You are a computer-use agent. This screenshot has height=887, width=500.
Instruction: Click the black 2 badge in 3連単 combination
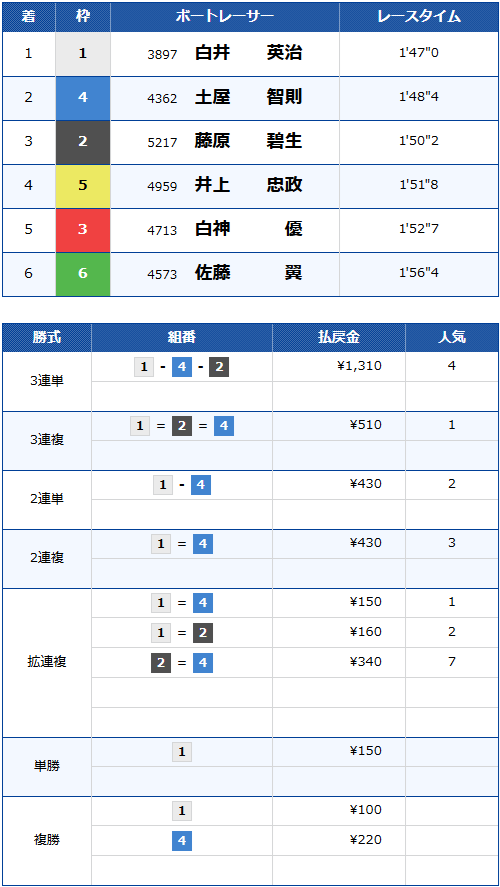click(219, 368)
